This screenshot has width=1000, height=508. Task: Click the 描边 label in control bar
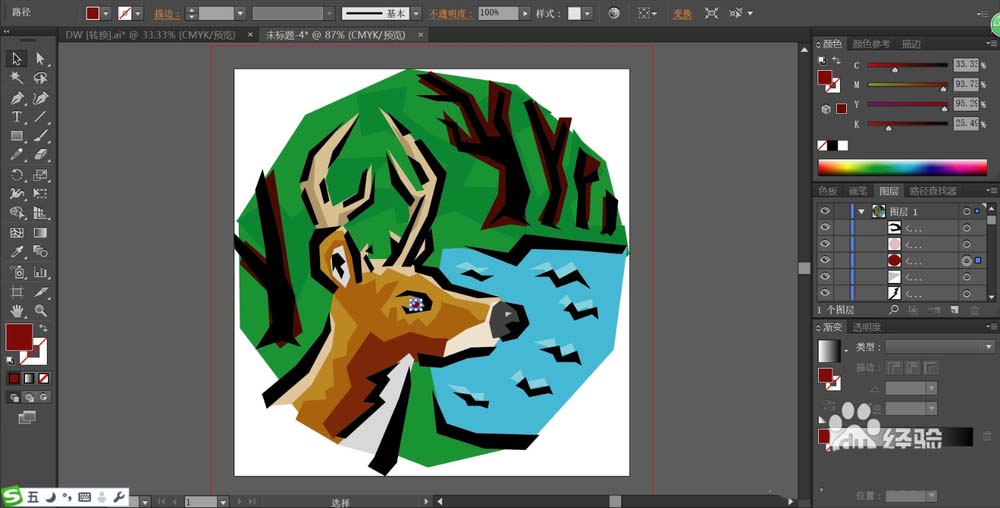click(165, 14)
